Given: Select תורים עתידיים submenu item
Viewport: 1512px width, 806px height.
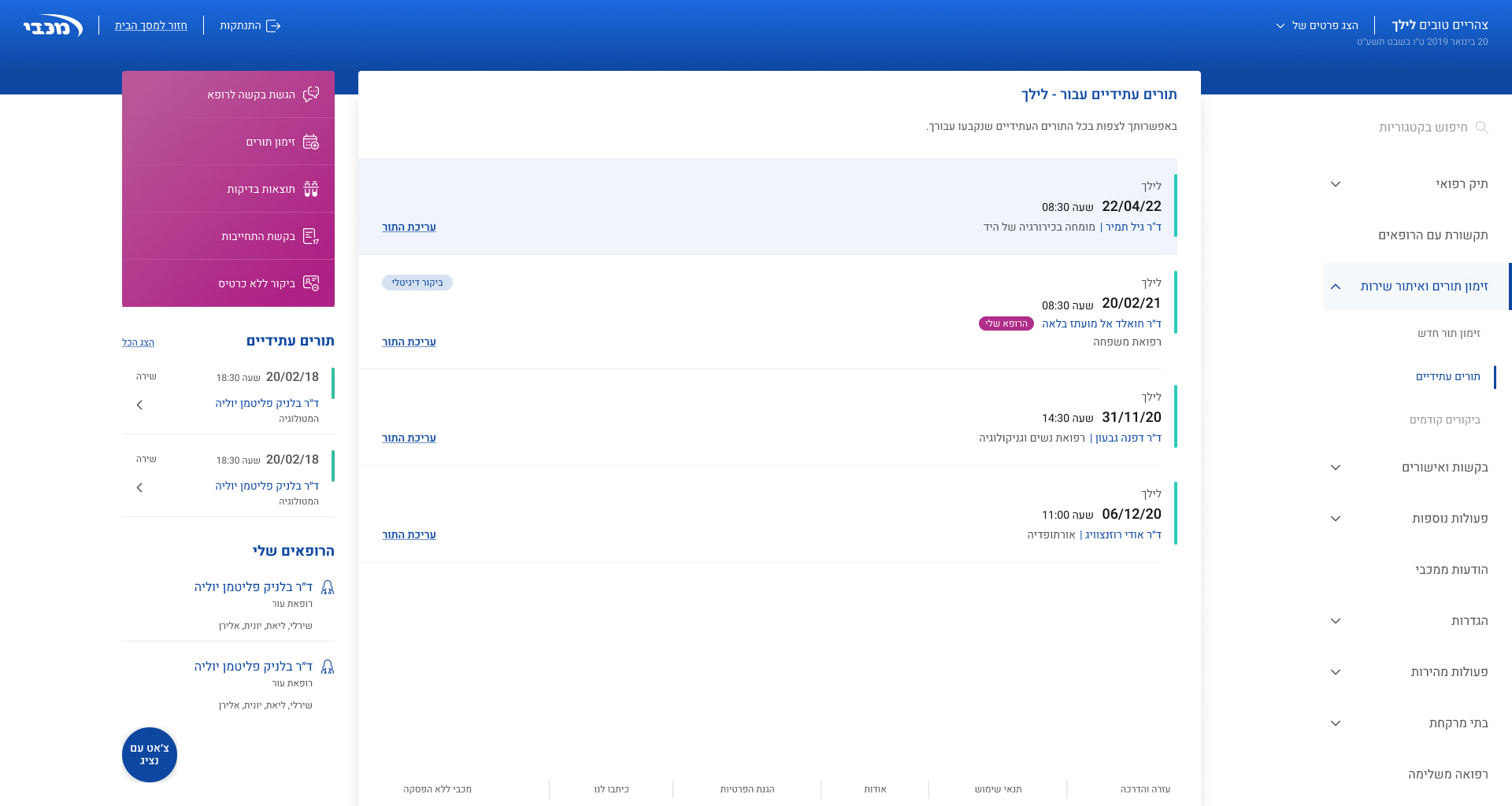Looking at the screenshot, I should [x=1448, y=377].
